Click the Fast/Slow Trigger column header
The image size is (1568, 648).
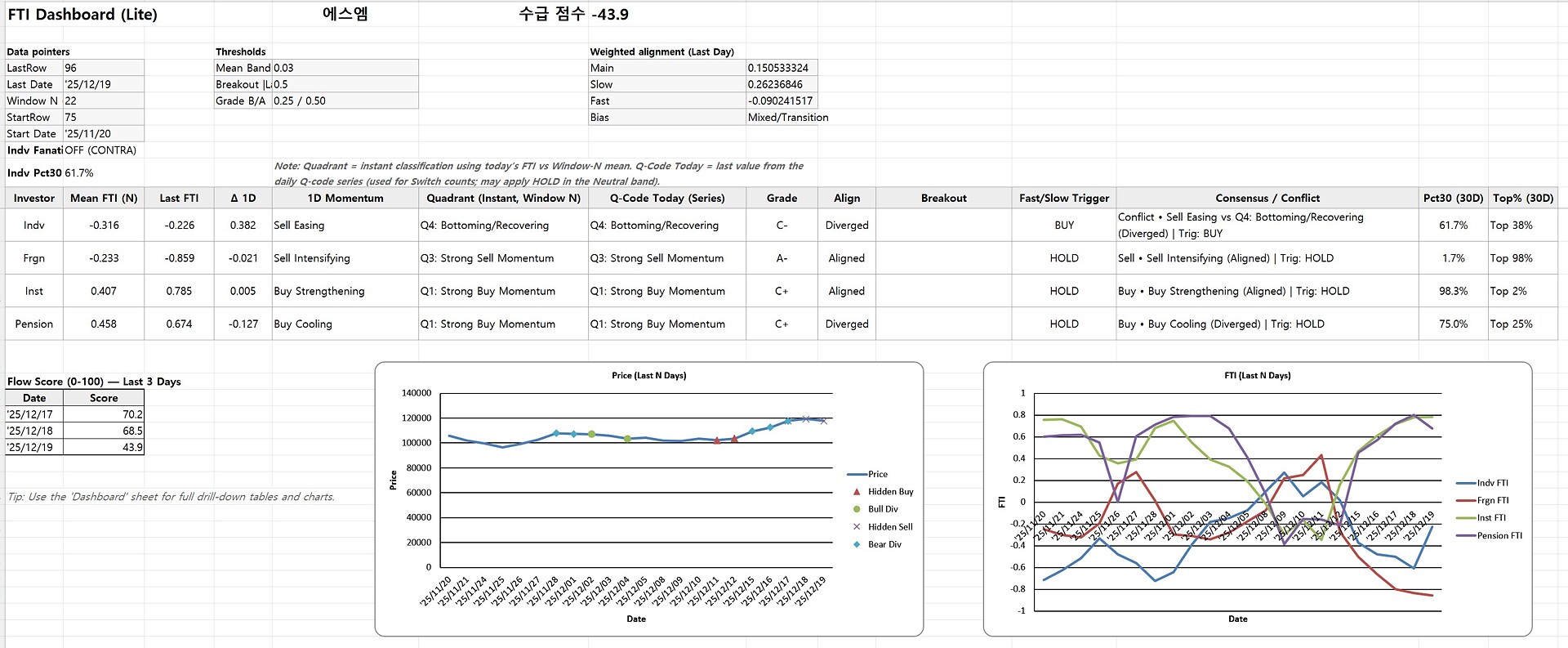(1063, 199)
